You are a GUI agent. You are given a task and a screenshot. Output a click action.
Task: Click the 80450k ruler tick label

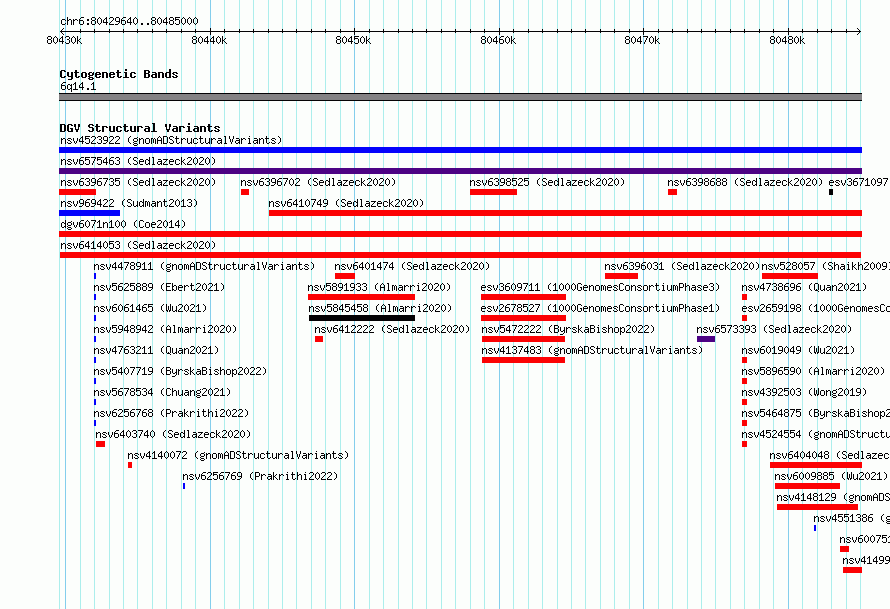pos(353,40)
